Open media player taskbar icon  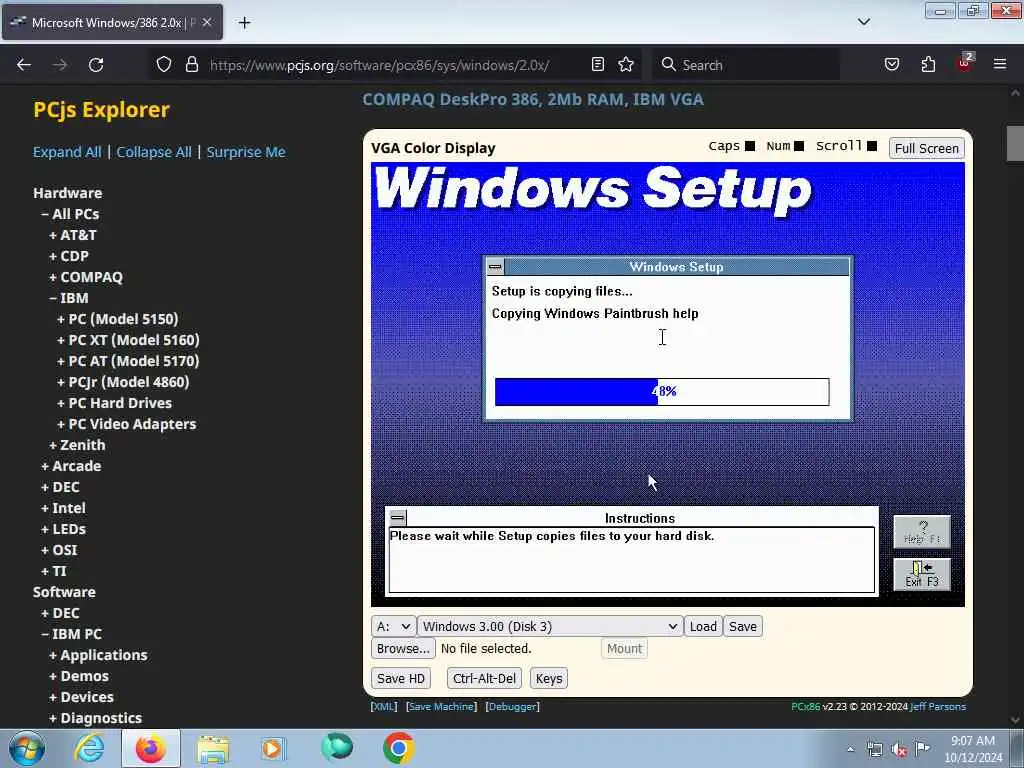(x=274, y=748)
